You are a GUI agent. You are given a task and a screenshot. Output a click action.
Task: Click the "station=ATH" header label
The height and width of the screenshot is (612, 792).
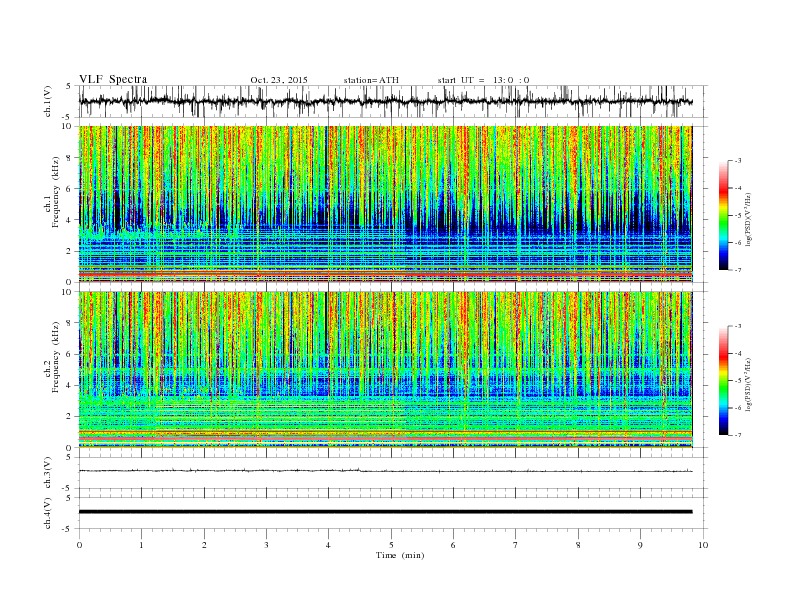click(x=371, y=80)
